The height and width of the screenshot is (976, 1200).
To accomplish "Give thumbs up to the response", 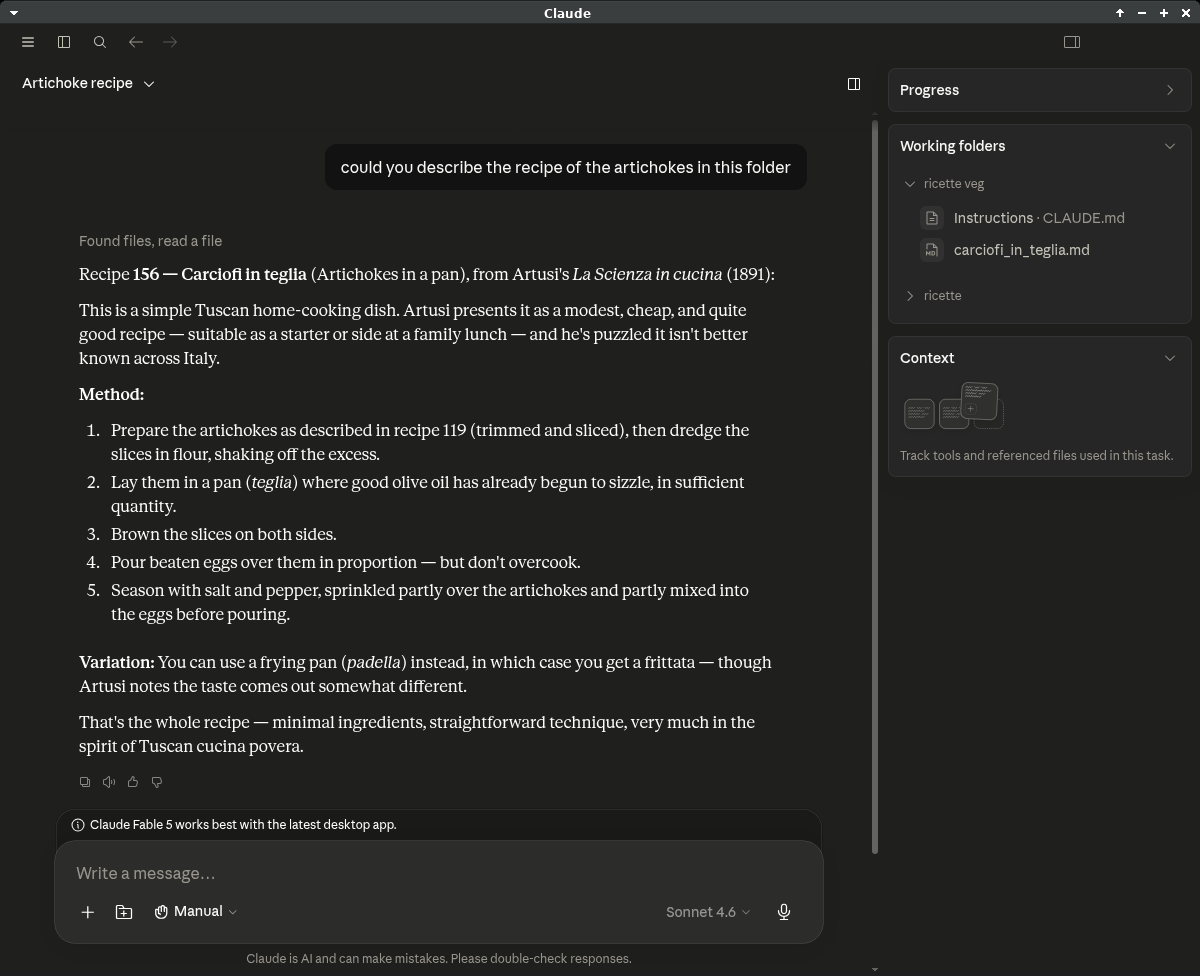I will click(x=133, y=782).
